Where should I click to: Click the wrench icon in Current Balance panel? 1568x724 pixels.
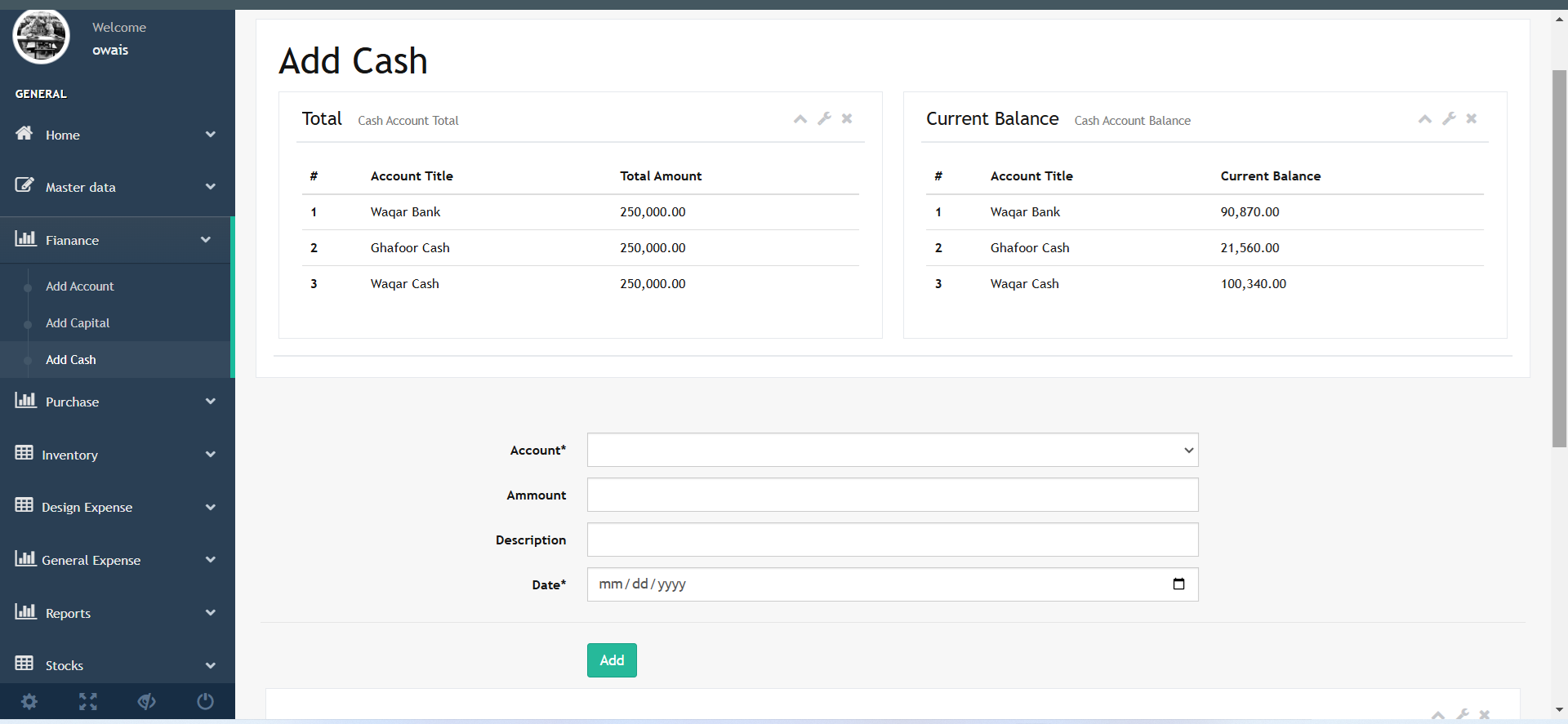pyautogui.click(x=1449, y=119)
